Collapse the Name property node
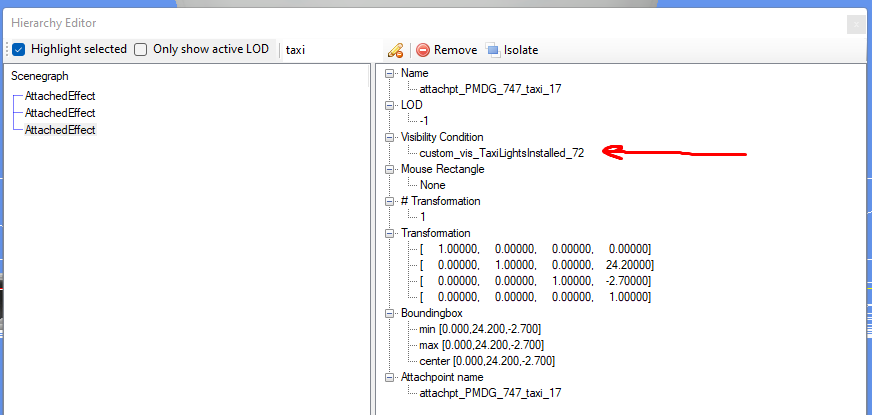Screen dimensions: 872x415 click(x=390, y=73)
